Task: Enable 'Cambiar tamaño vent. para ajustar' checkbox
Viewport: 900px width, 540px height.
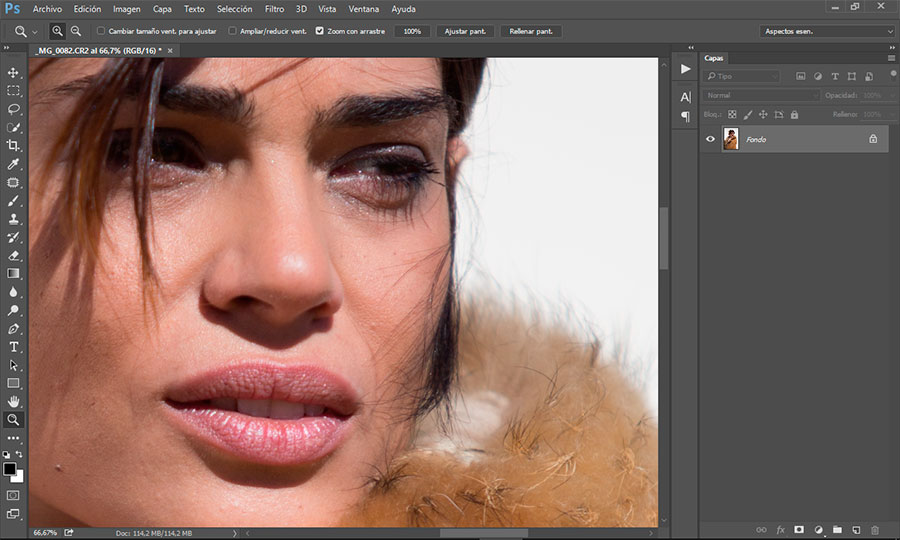Action: pyautogui.click(x=101, y=31)
